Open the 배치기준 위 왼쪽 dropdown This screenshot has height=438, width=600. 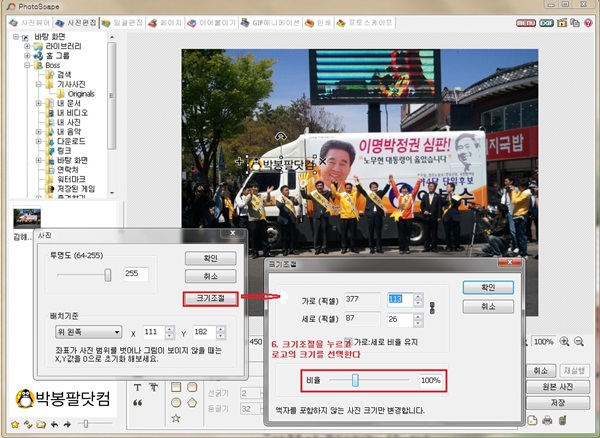click(91, 332)
